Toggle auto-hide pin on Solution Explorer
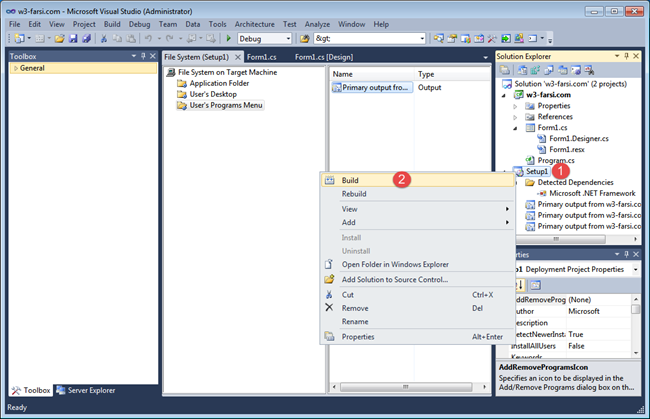 coord(626,56)
